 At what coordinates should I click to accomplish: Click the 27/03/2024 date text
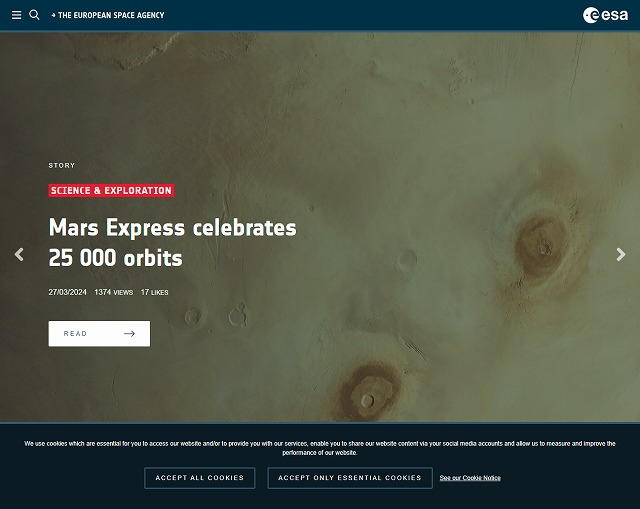tap(67, 292)
